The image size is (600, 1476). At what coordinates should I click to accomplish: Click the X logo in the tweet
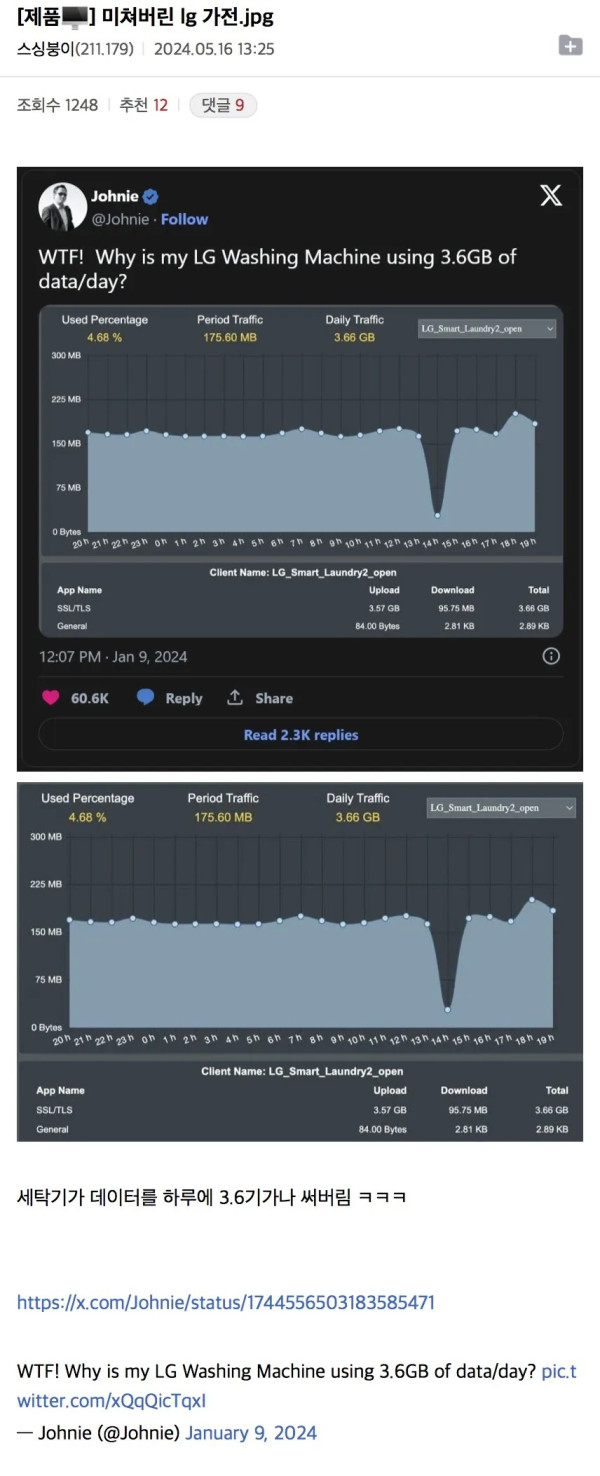[x=551, y=195]
